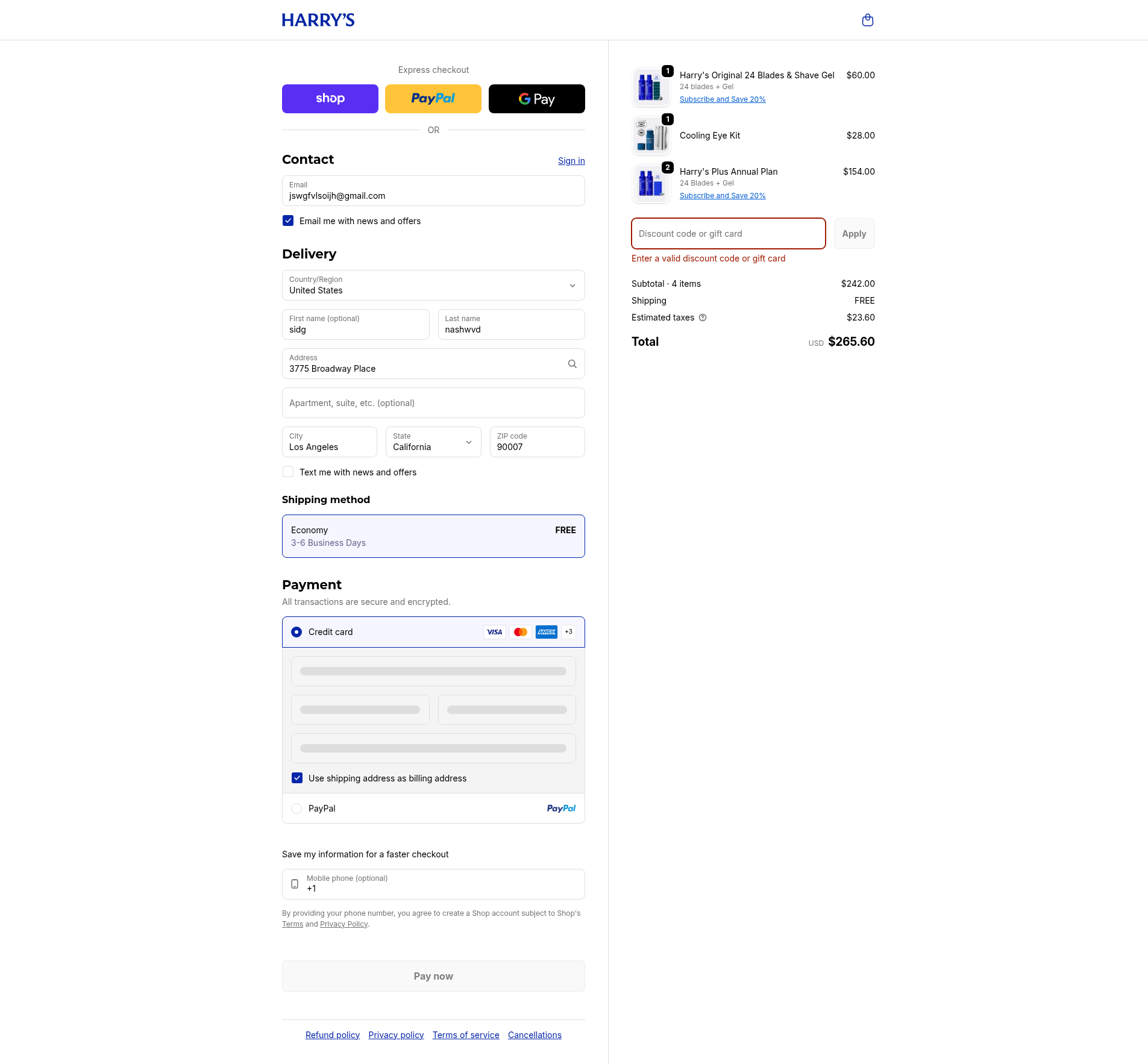Open the Refund policy link
The width and height of the screenshot is (1148, 1064).
click(332, 1035)
